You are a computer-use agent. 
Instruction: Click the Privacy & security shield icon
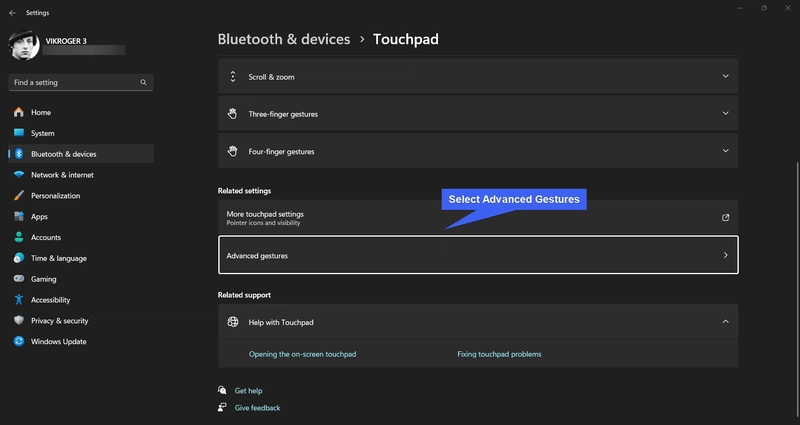click(18, 321)
